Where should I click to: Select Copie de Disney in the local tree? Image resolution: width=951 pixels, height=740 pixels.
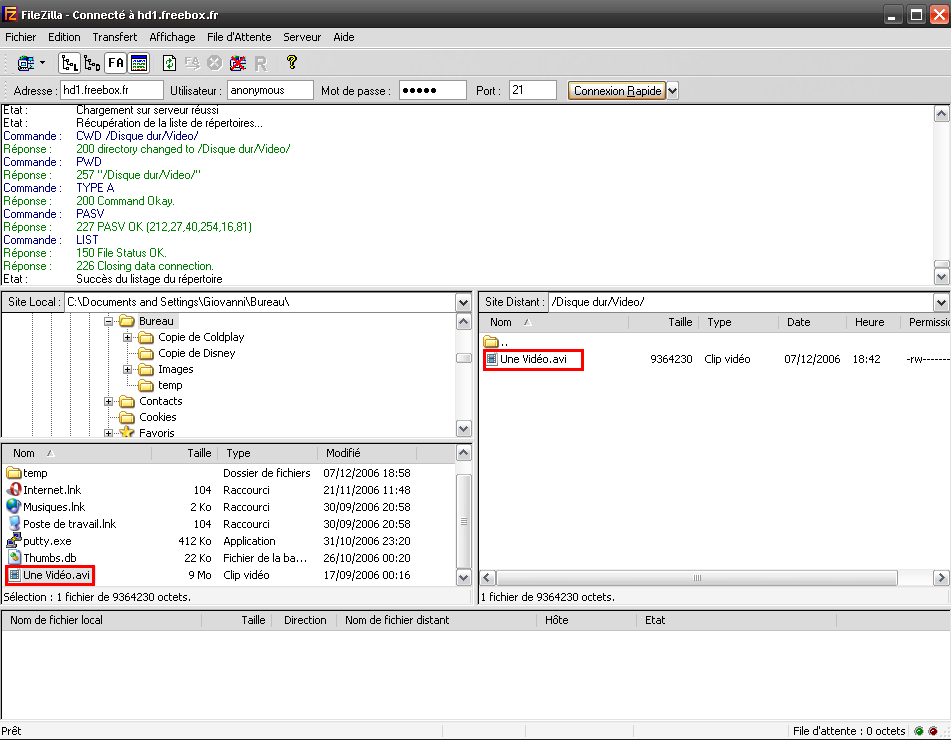pos(197,353)
